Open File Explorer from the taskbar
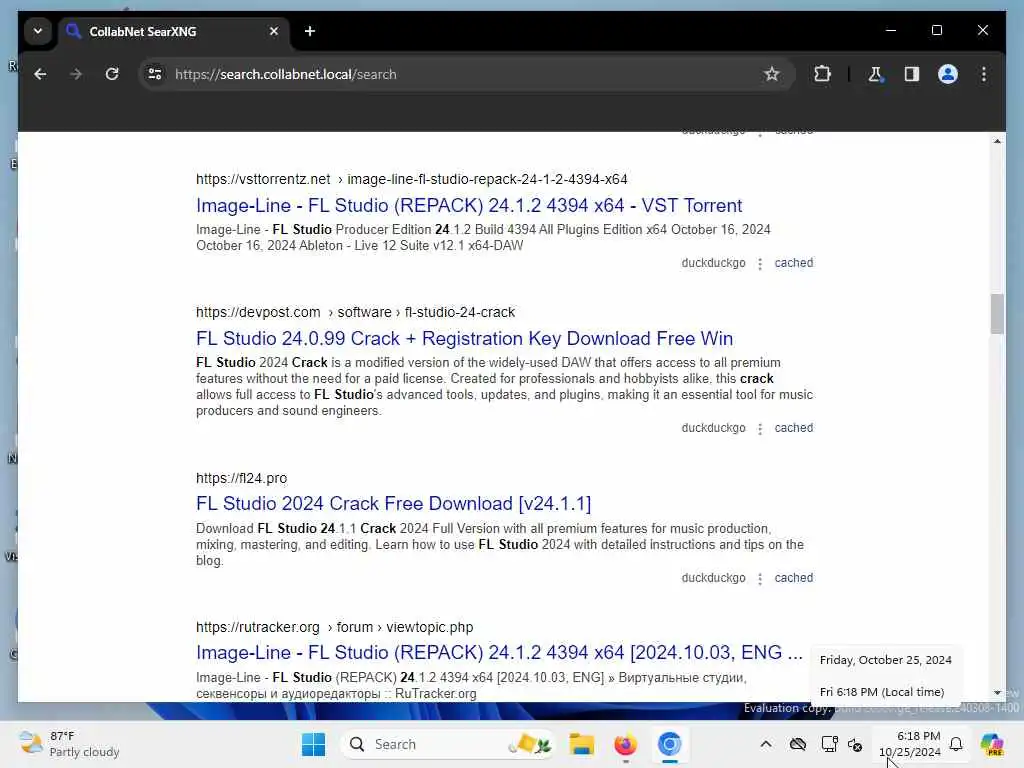 pos(581,744)
